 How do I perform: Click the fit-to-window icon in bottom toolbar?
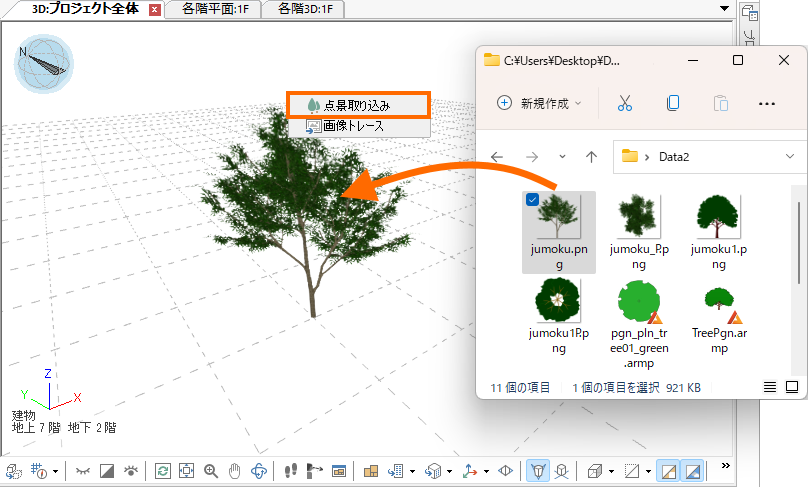tap(186, 470)
